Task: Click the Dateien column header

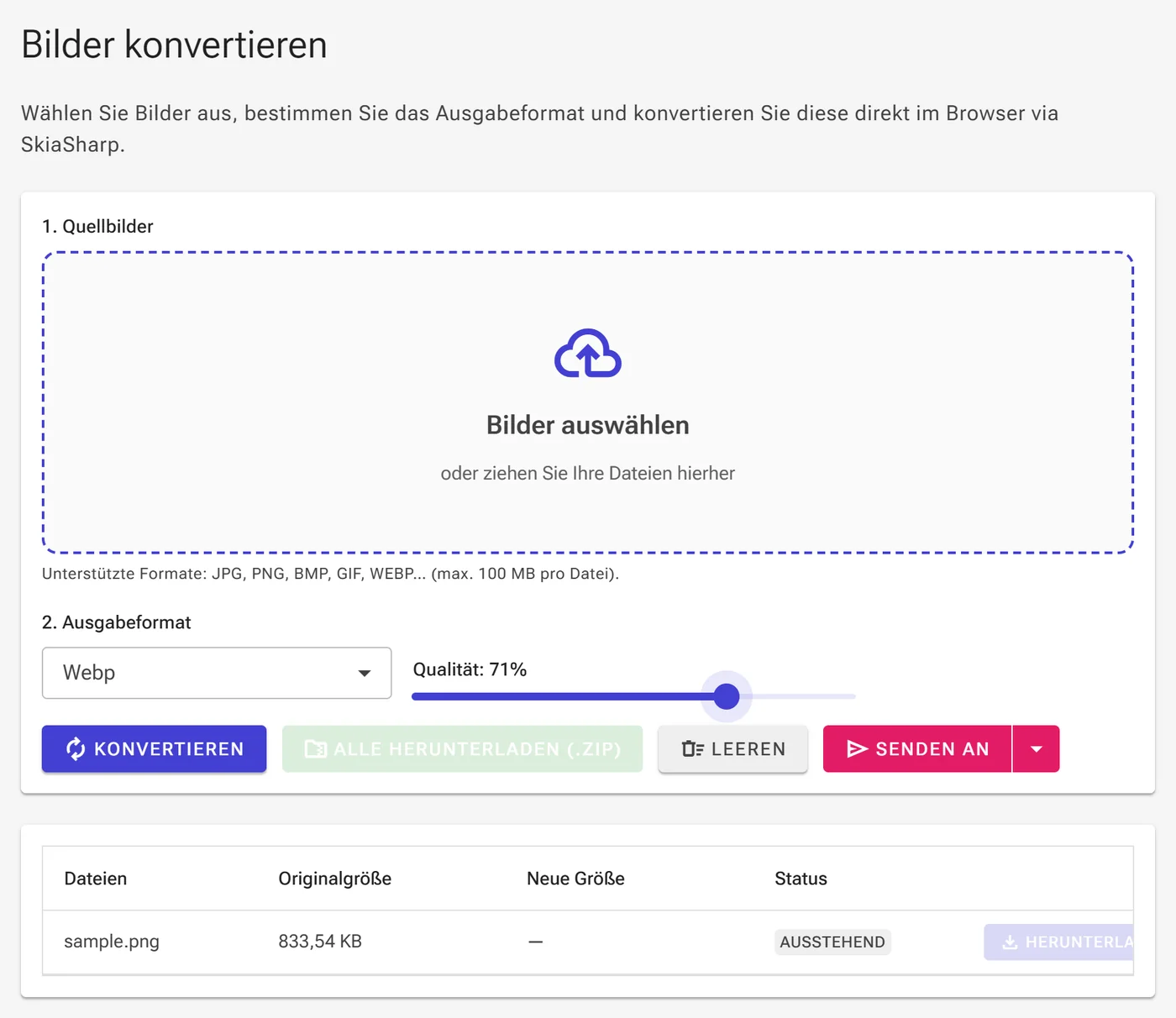Action: (96, 879)
